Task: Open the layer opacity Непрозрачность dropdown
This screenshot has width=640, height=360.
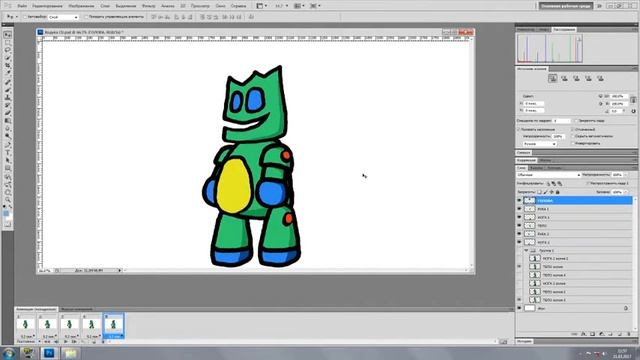Action: 626,175
